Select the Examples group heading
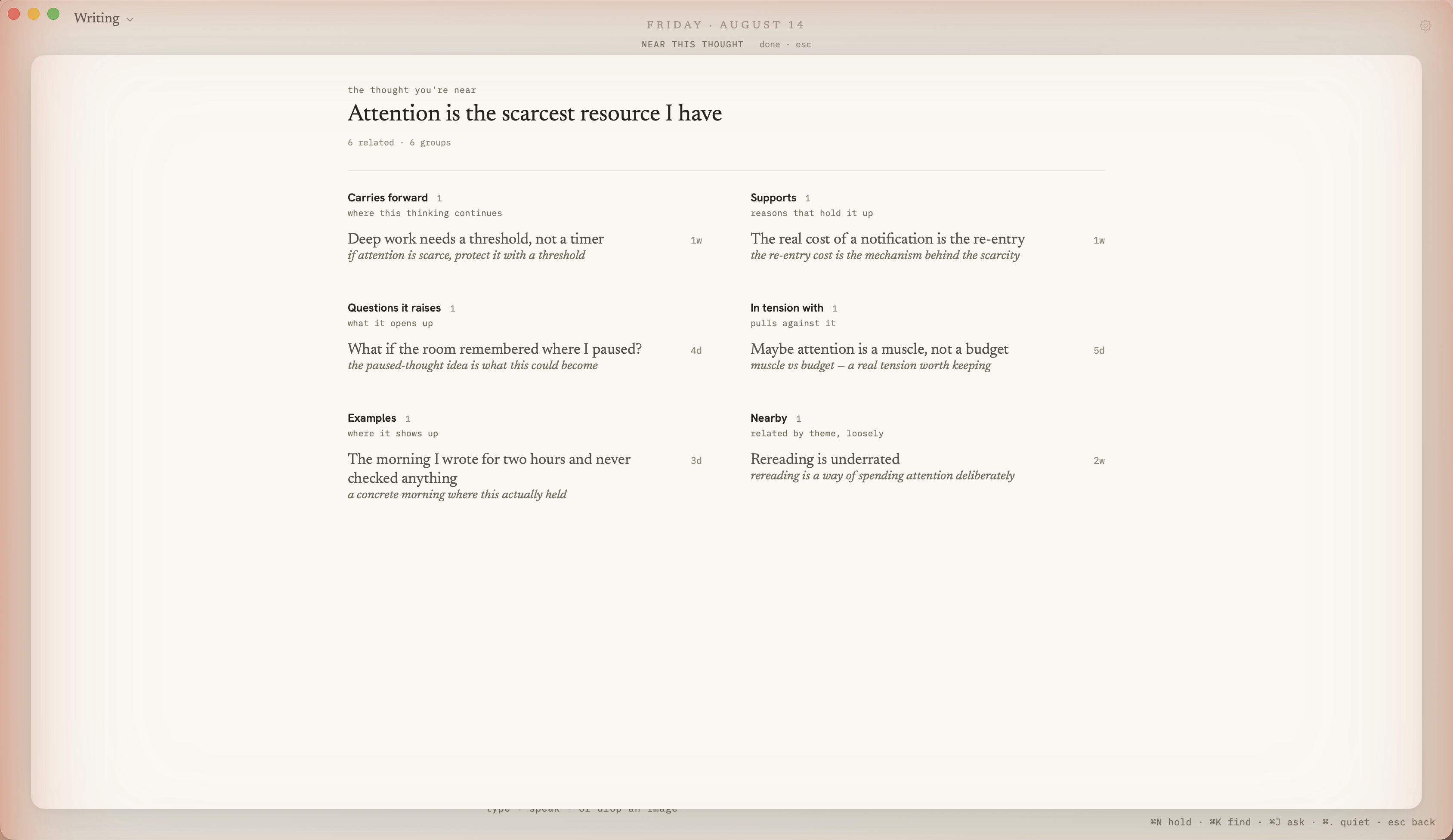Image resolution: width=1453 pixels, height=840 pixels. pos(371,418)
